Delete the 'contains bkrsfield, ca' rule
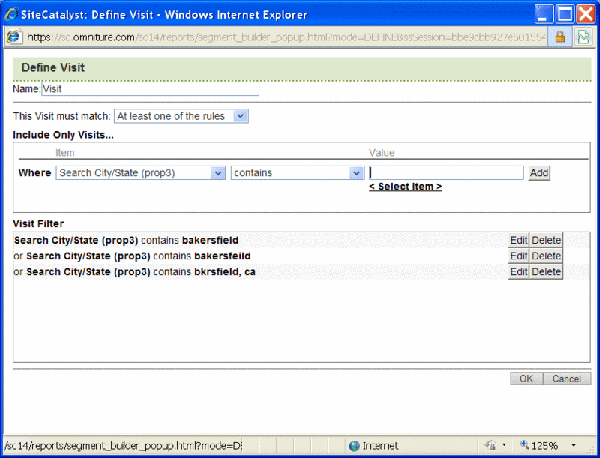The width and height of the screenshot is (600, 458). coord(546,272)
